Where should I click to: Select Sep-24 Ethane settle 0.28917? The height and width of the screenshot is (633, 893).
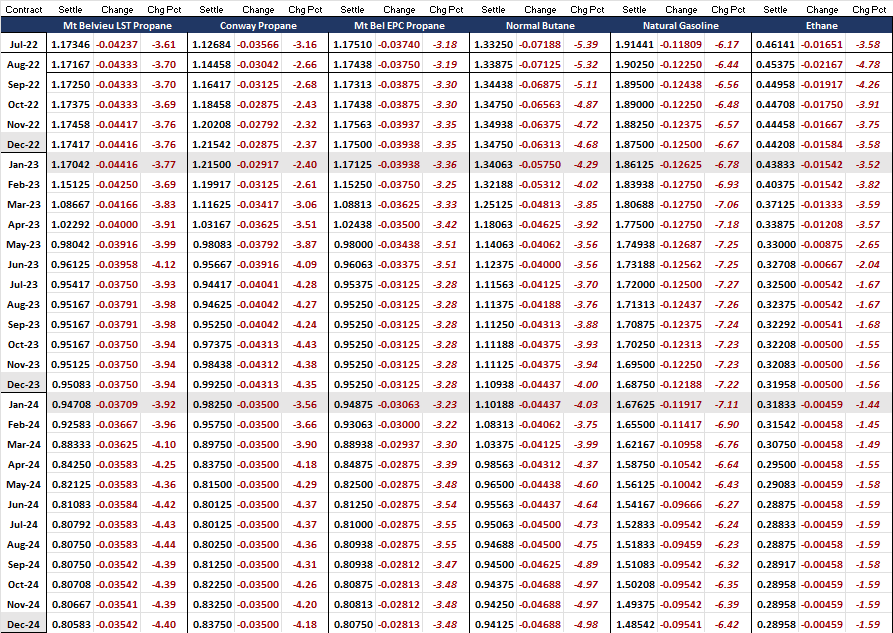click(775, 565)
